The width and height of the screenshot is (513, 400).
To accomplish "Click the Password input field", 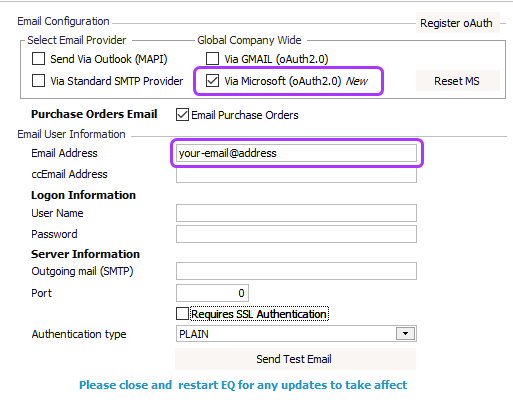I will (296, 234).
